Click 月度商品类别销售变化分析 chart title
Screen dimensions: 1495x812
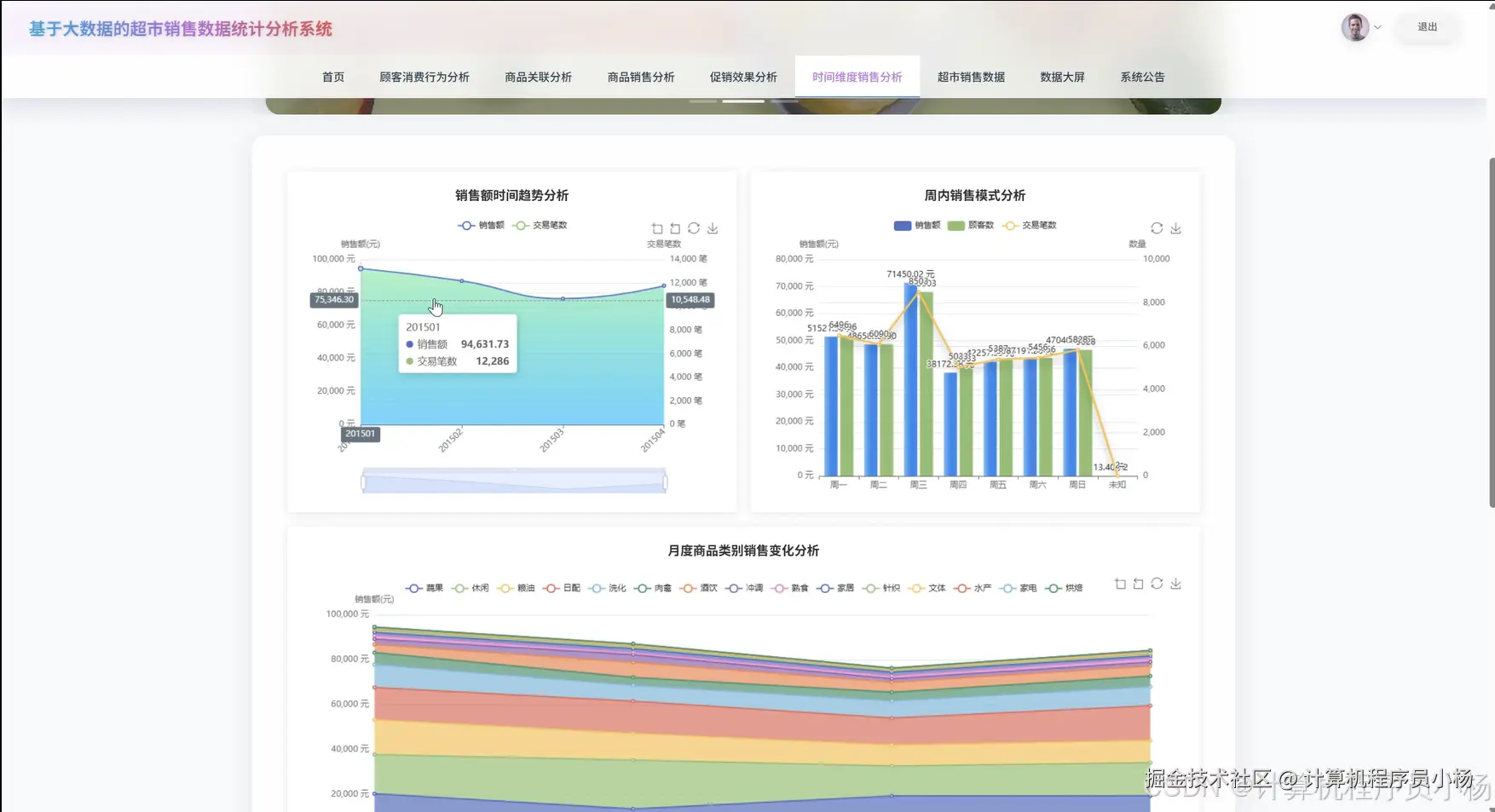pyautogui.click(x=743, y=550)
